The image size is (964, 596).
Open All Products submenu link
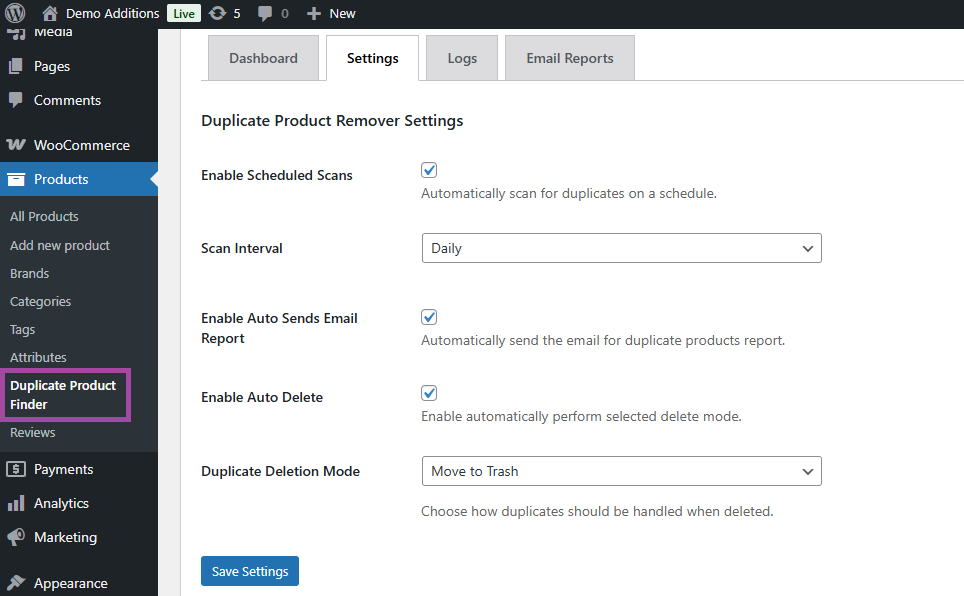pyautogui.click(x=44, y=216)
